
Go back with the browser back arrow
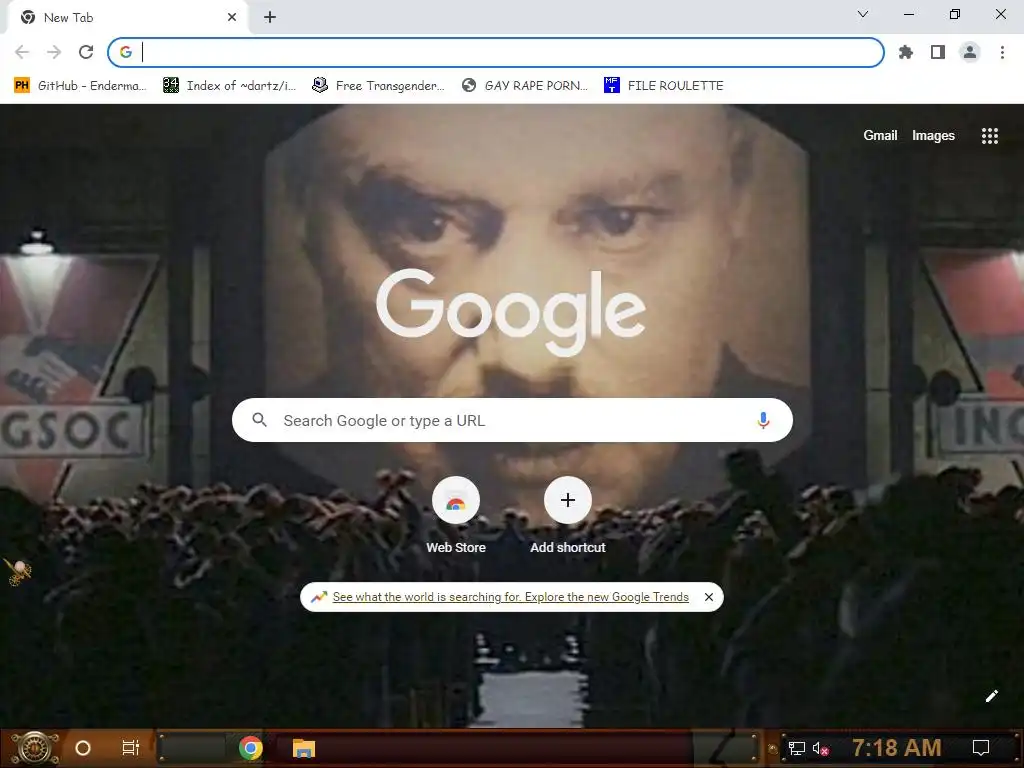pyautogui.click(x=22, y=52)
